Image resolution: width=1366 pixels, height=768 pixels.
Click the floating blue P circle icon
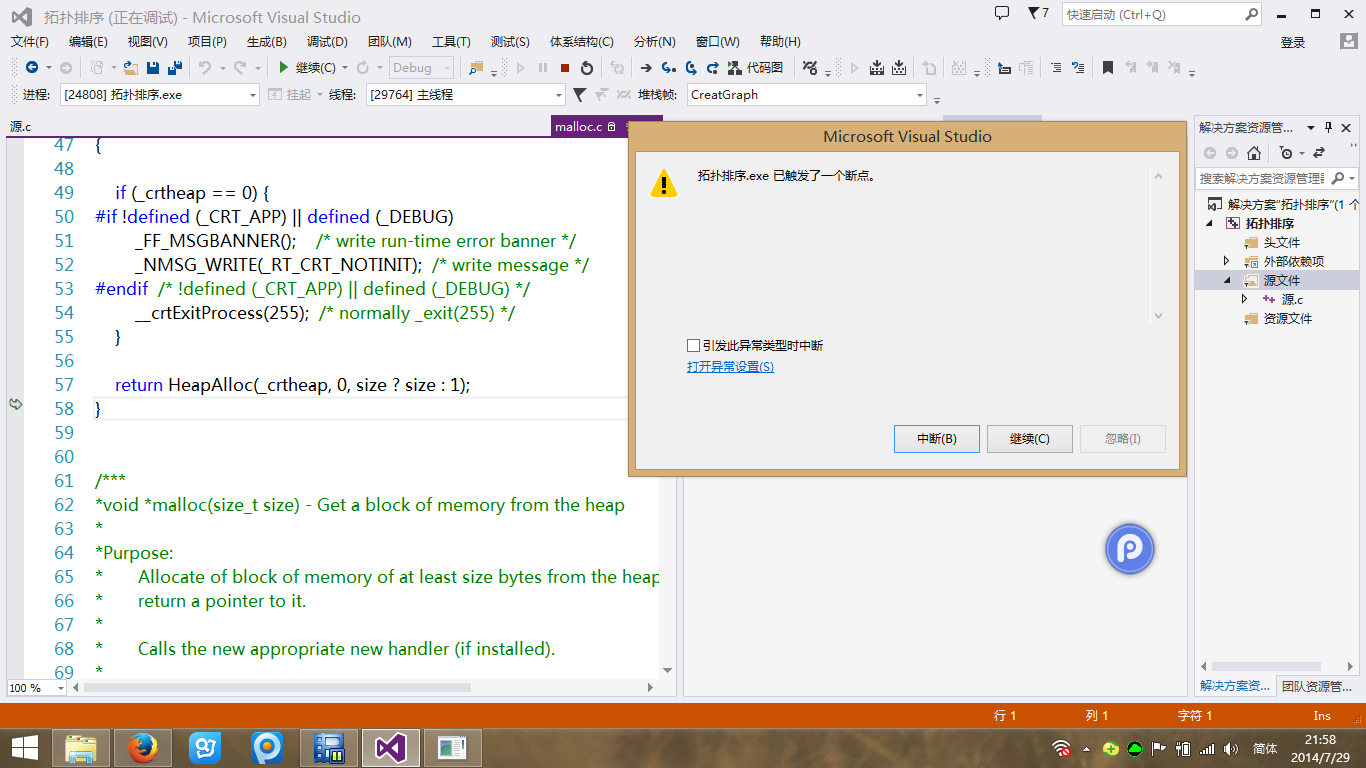[1130, 549]
